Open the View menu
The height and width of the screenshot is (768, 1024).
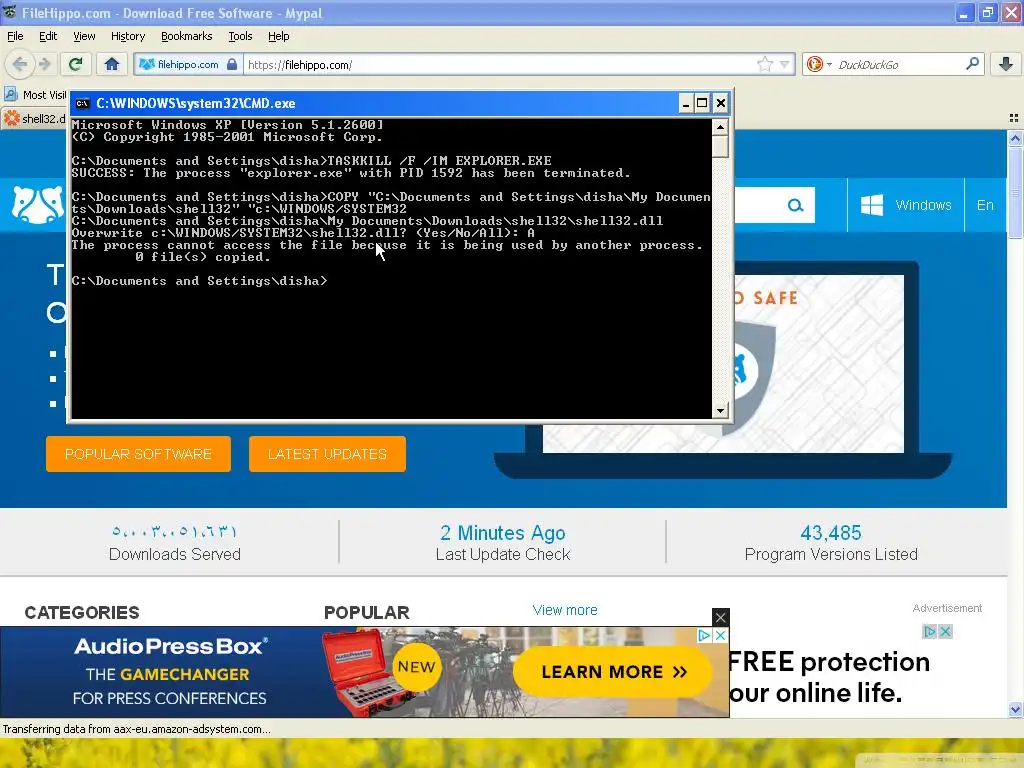coord(84,36)
